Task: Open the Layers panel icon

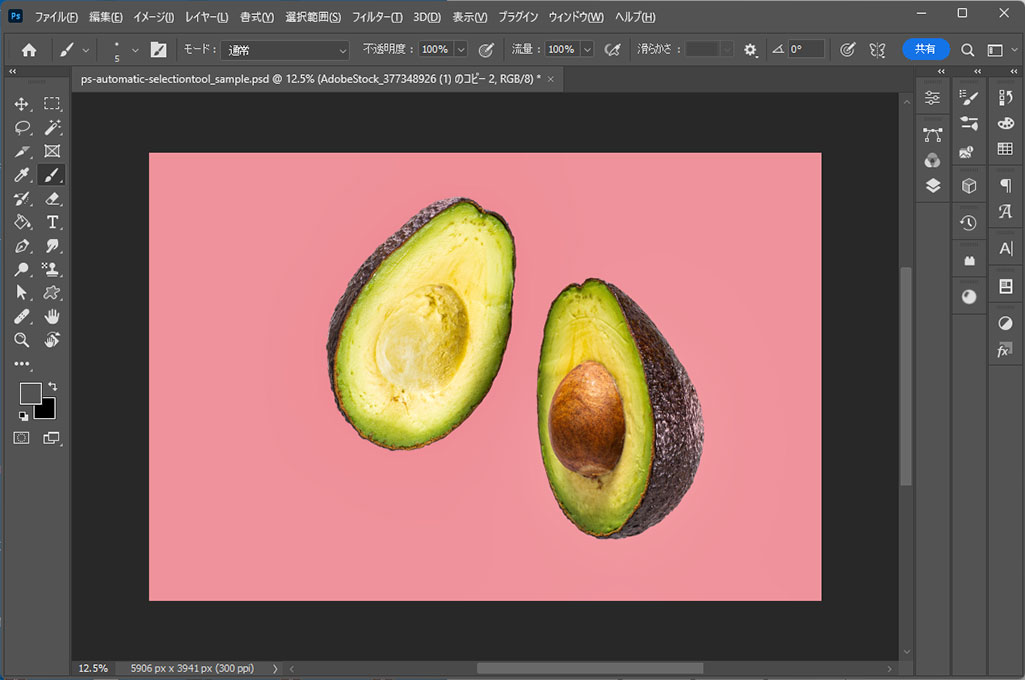Action: [x=933, y=185]
